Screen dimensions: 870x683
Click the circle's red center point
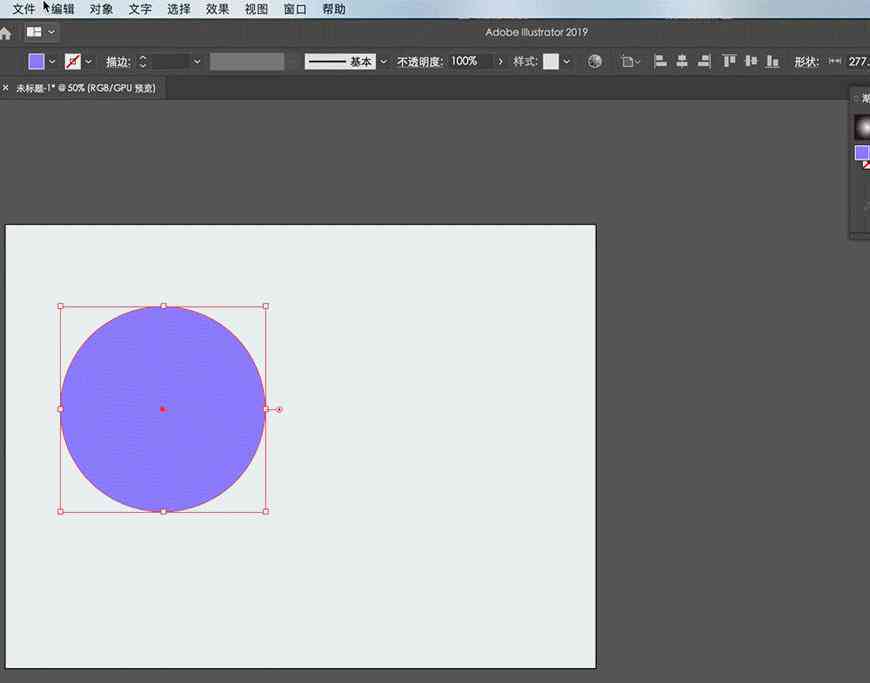pyautogui.click(x=163, y=409)
